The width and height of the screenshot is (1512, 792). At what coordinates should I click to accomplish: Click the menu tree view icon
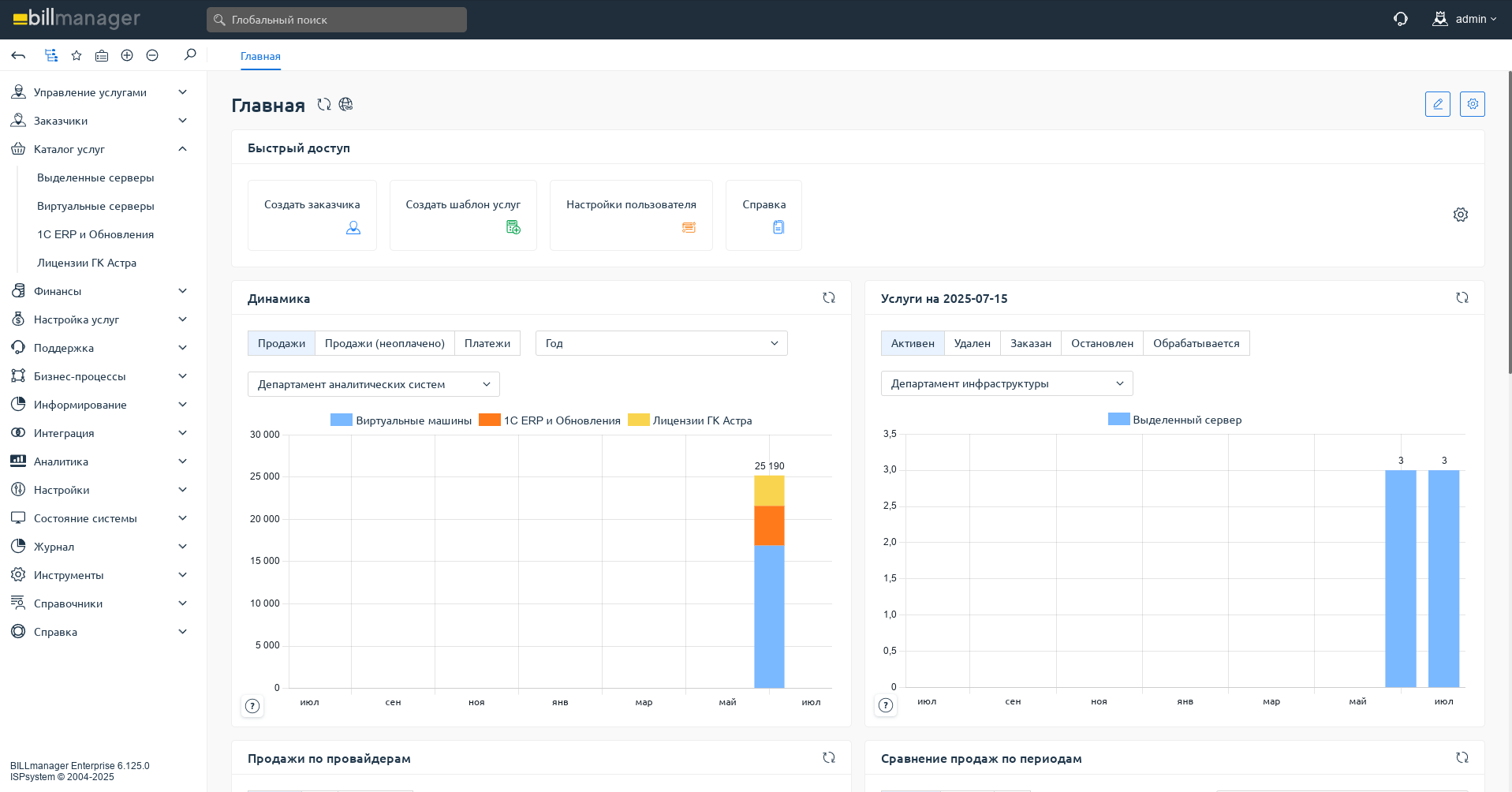click(51, 55)
